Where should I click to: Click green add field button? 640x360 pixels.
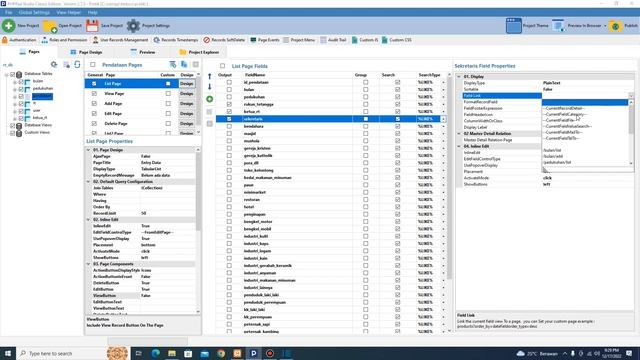[x=210, y=99]
